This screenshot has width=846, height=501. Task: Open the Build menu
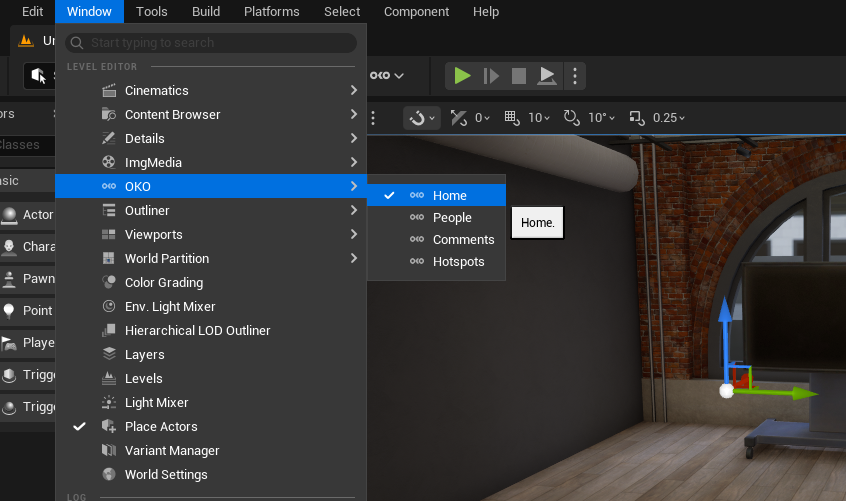tap(206, 11)
